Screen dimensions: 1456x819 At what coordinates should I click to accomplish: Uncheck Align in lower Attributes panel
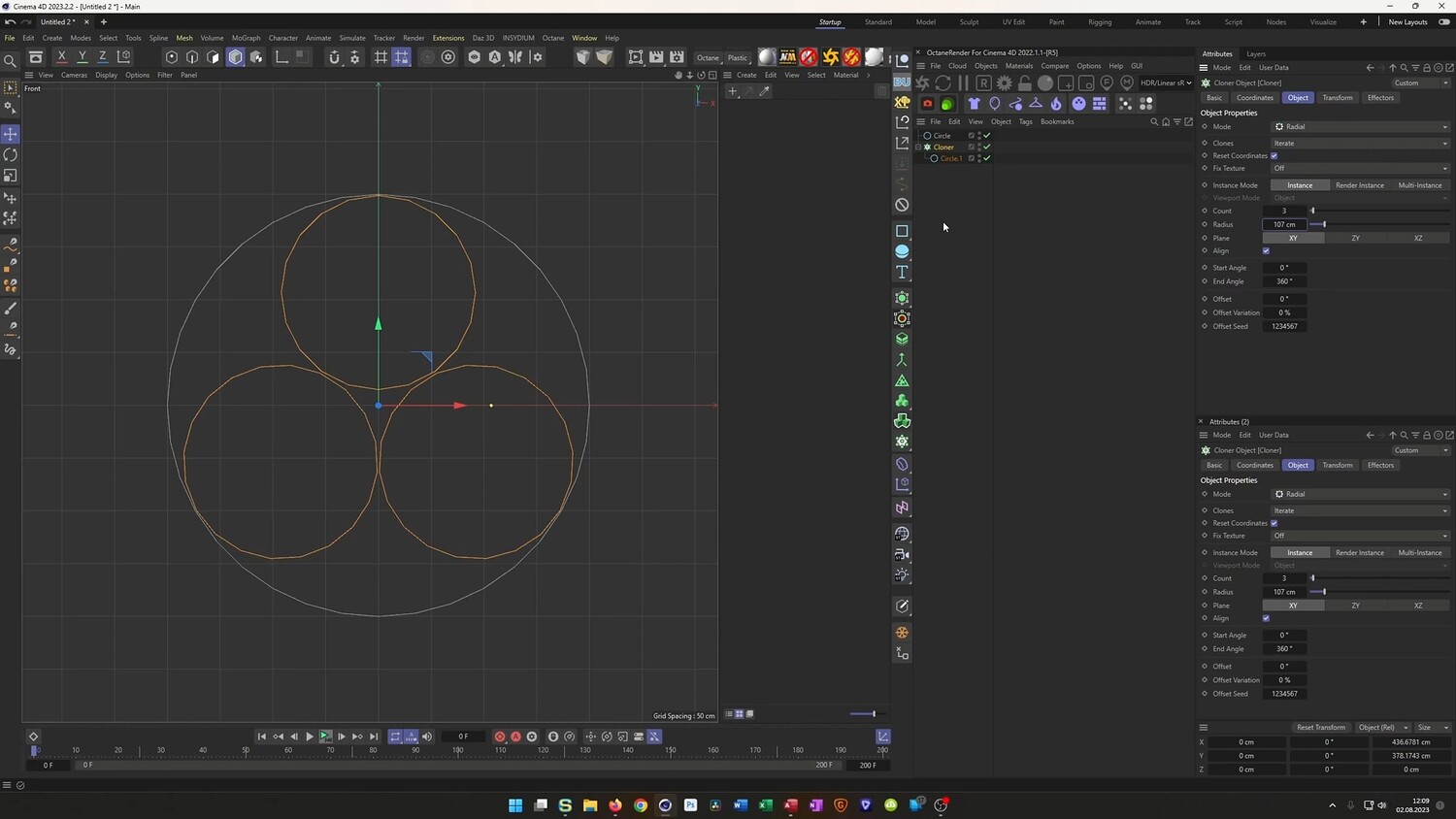pyautogui.click(x=1266, y=618)
